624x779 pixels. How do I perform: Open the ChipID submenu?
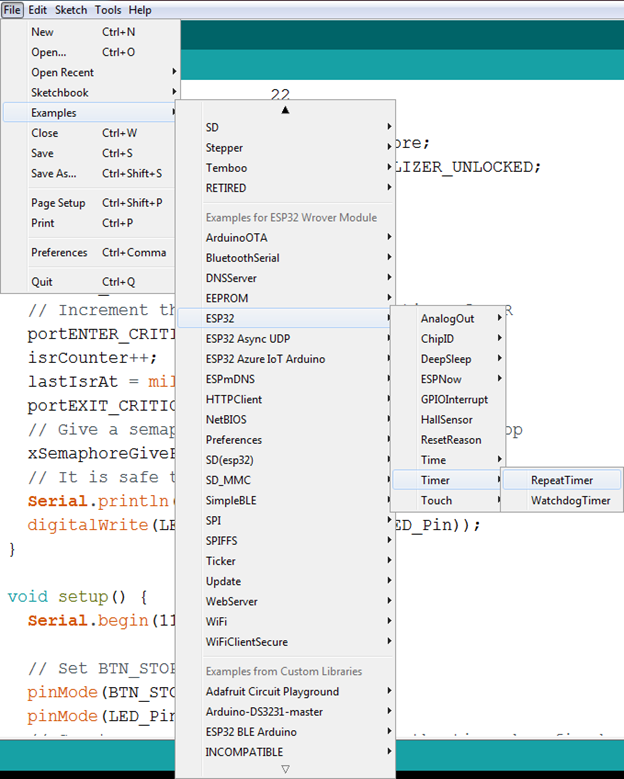(448, 339)
